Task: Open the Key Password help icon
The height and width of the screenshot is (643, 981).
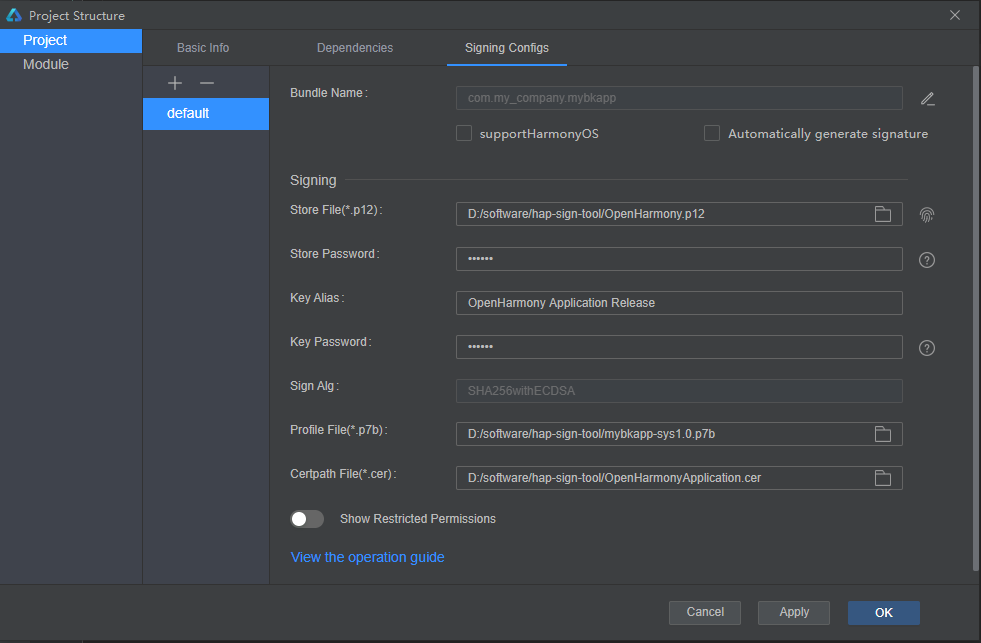Action: [926, 347]
